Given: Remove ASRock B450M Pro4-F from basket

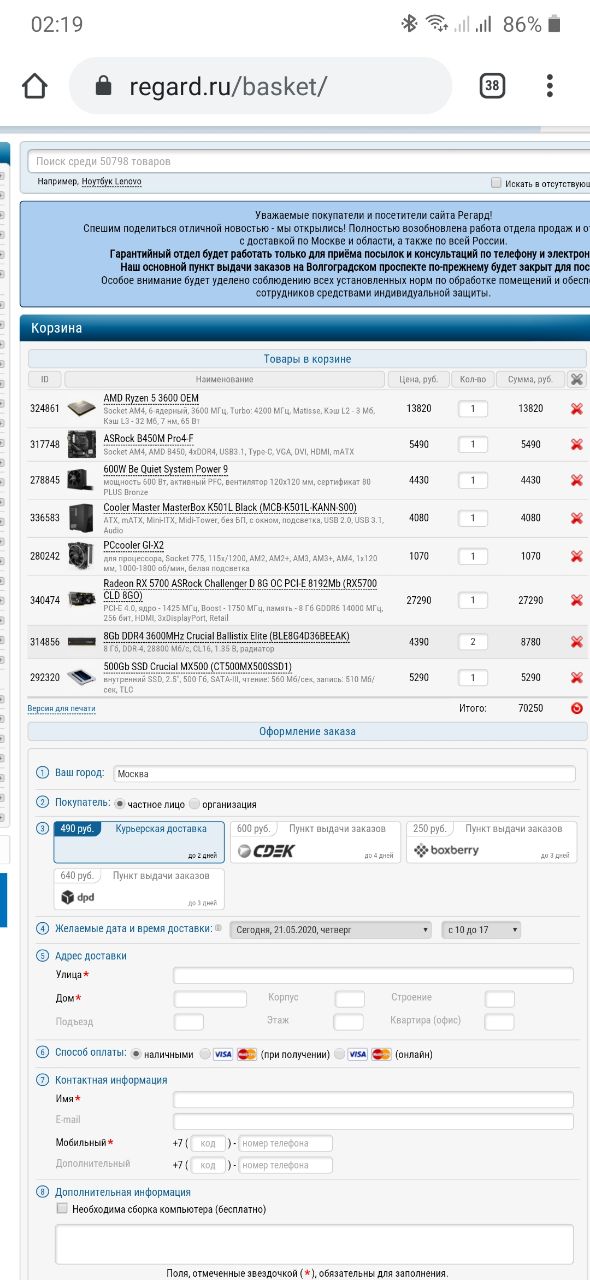Looking at the screenshot, I should [x=576, y=444].
